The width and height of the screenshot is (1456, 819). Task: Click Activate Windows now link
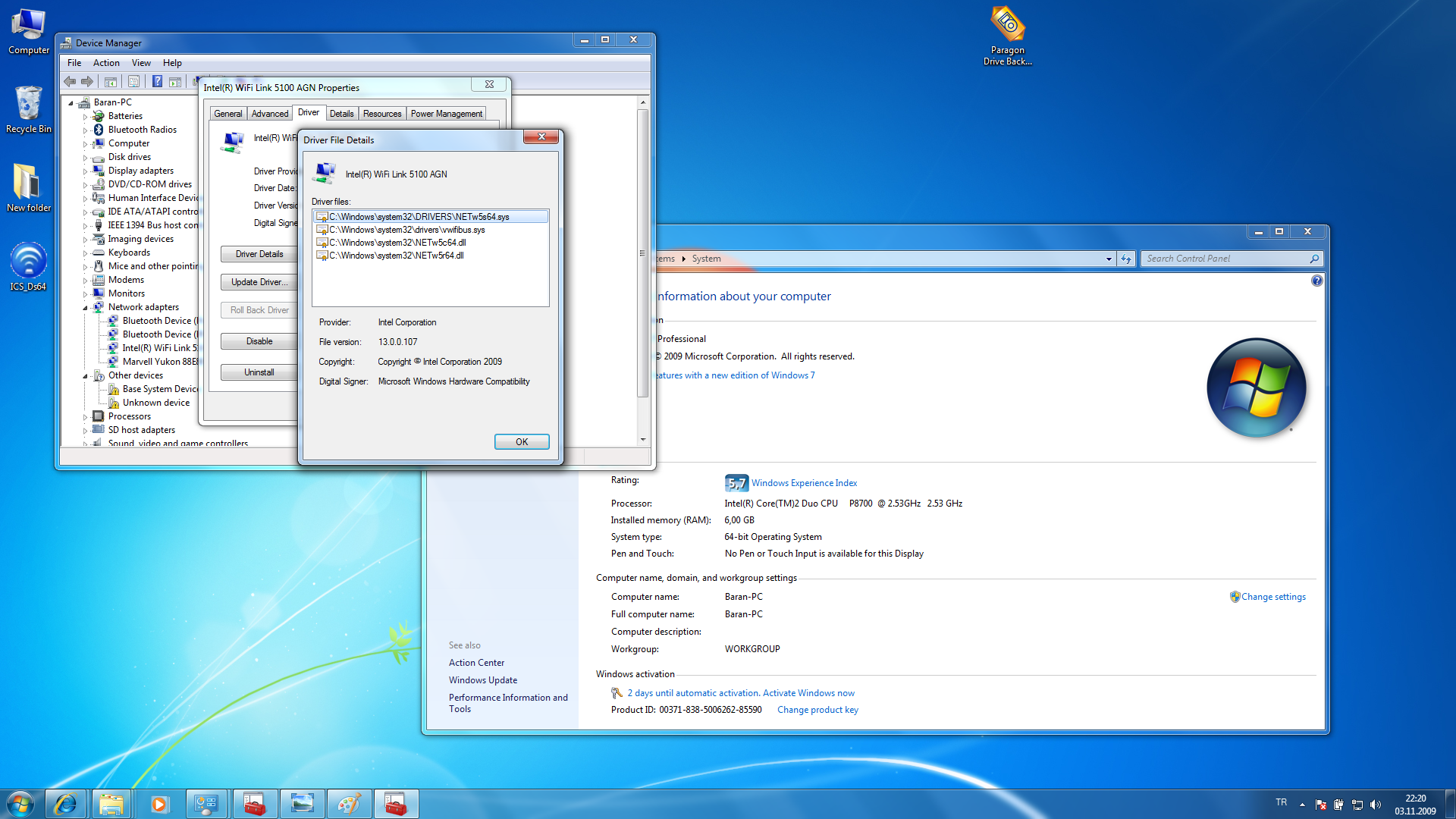pyautogui.click(x=808, y=693)
